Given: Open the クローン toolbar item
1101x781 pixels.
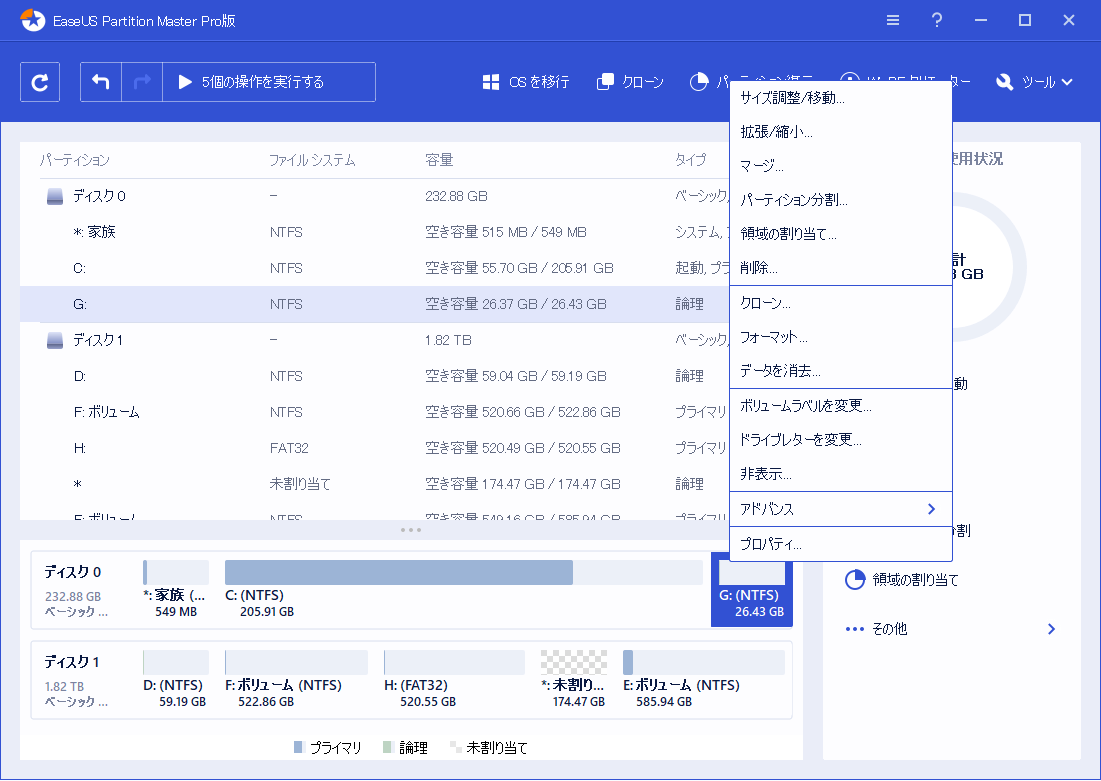Looking at the screenshot, I should click(630, 82).
